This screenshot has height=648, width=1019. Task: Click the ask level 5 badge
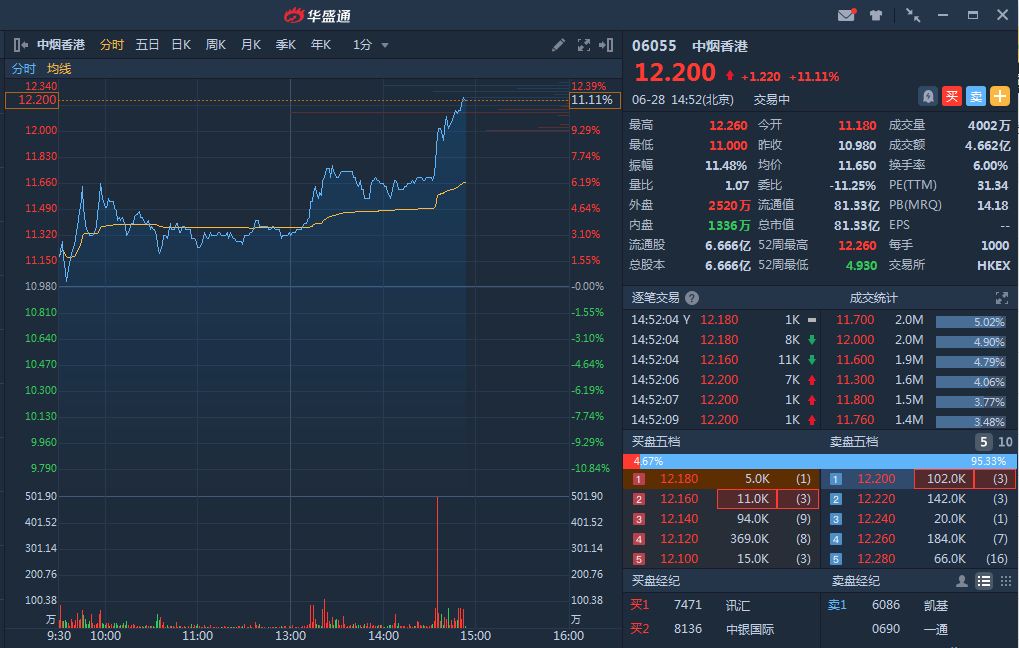(836, 559)
